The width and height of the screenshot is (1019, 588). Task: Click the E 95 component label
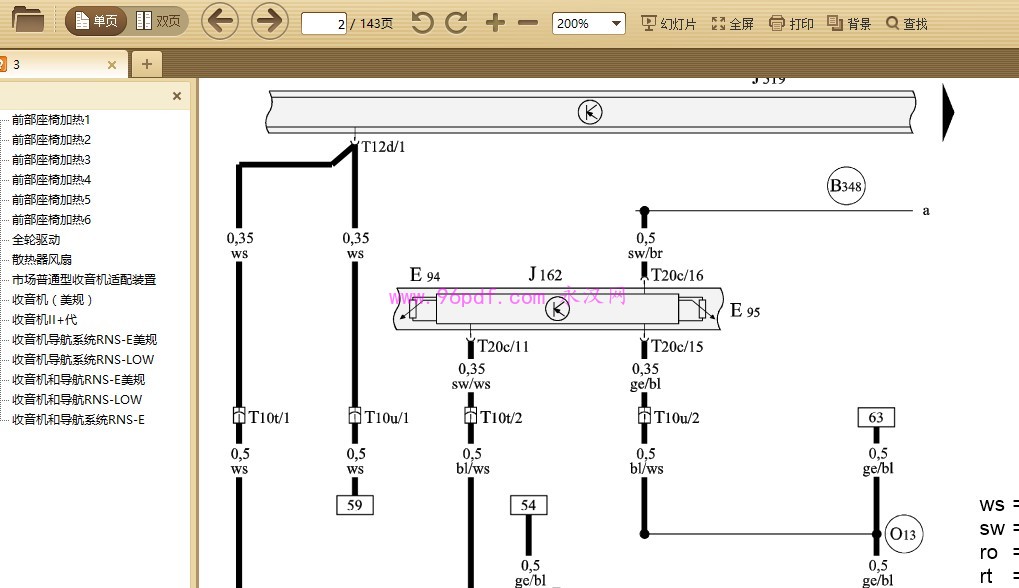point(745,311)
